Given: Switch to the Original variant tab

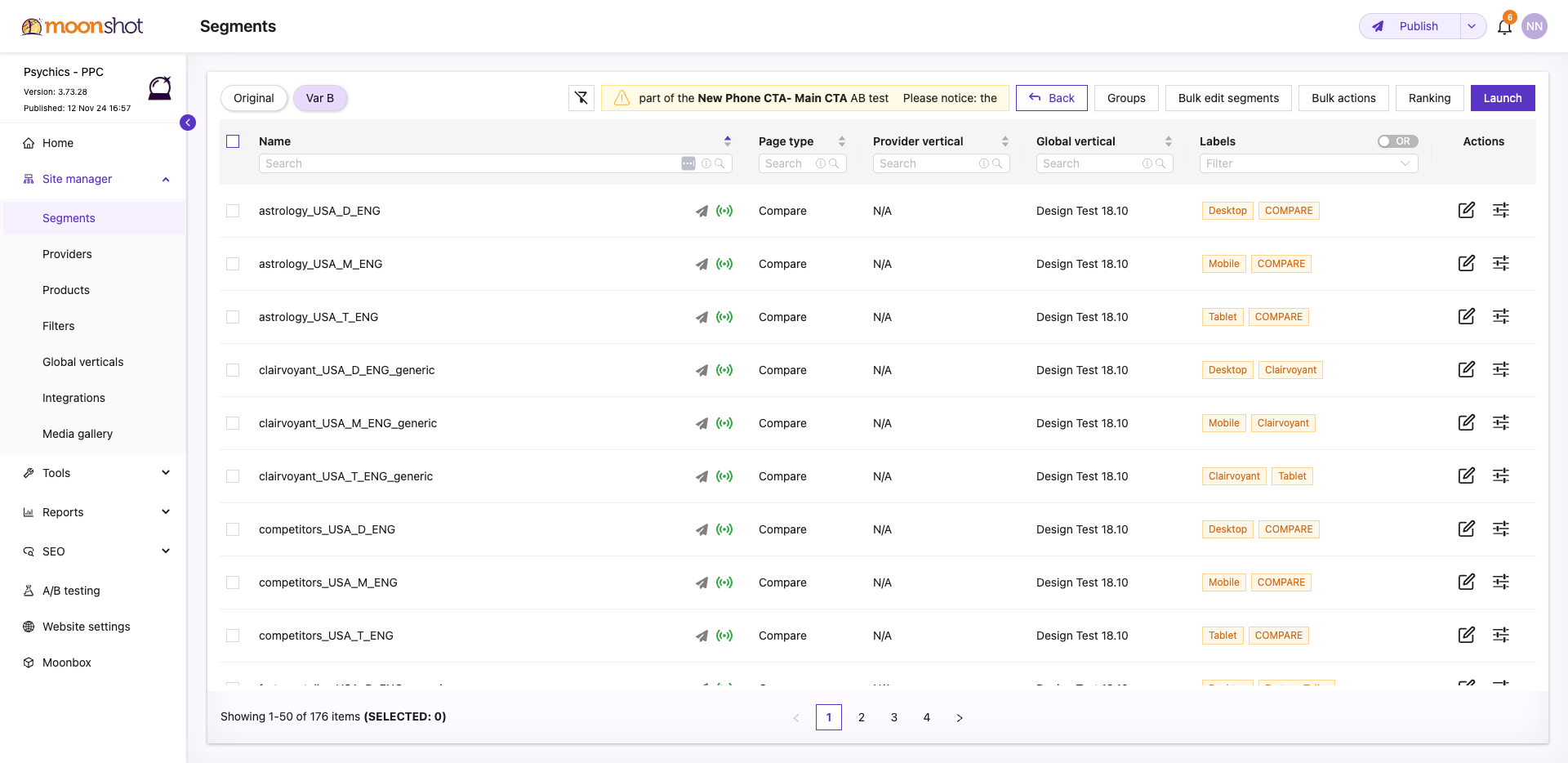Looking at the screenshot, I should tap(254, 98).
